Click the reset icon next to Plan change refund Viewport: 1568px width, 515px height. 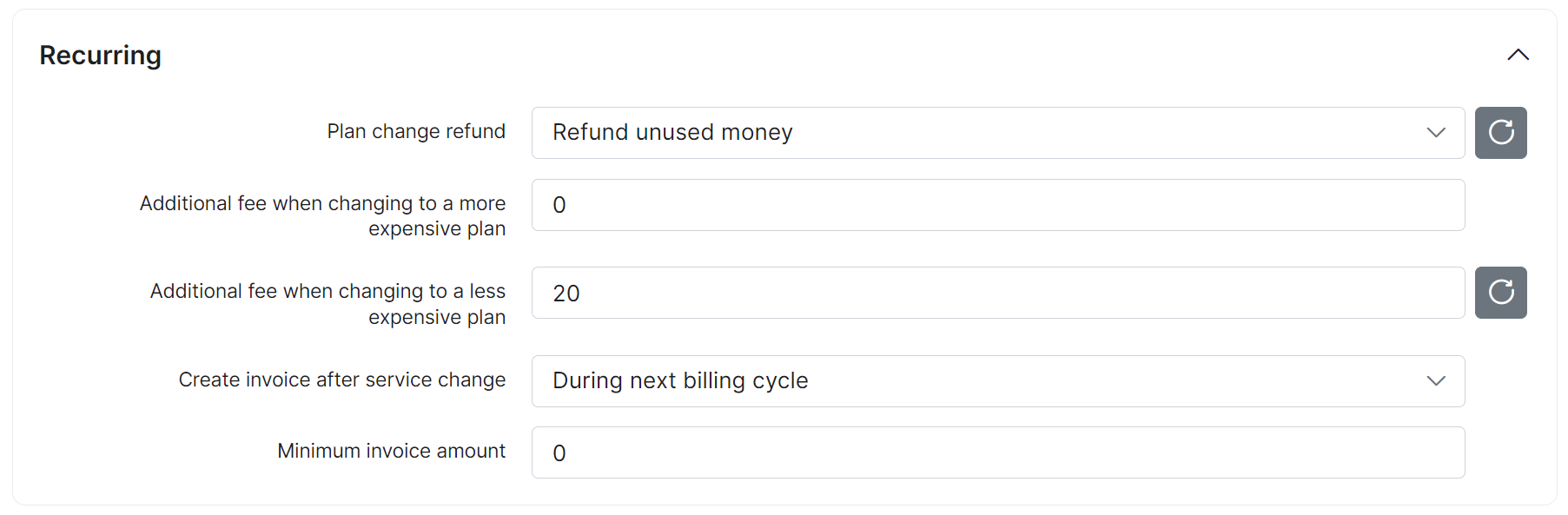(1500, 133)
